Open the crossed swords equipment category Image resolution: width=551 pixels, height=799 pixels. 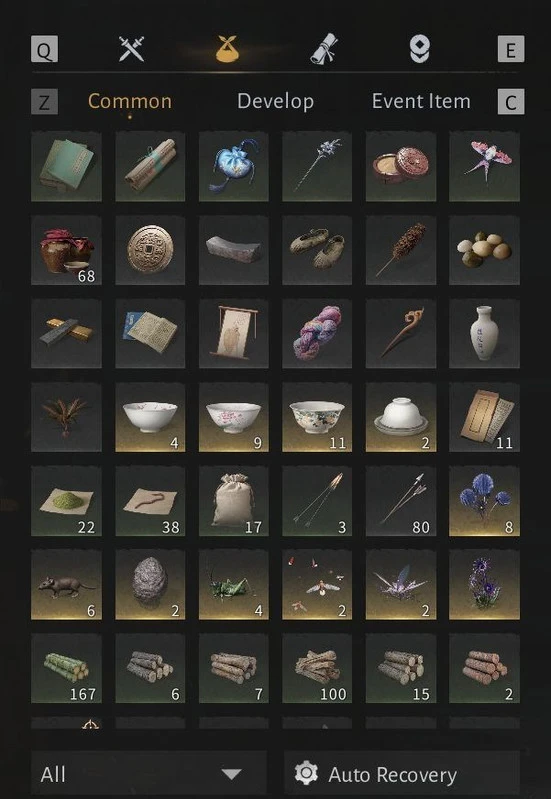[x=132, y=49]
